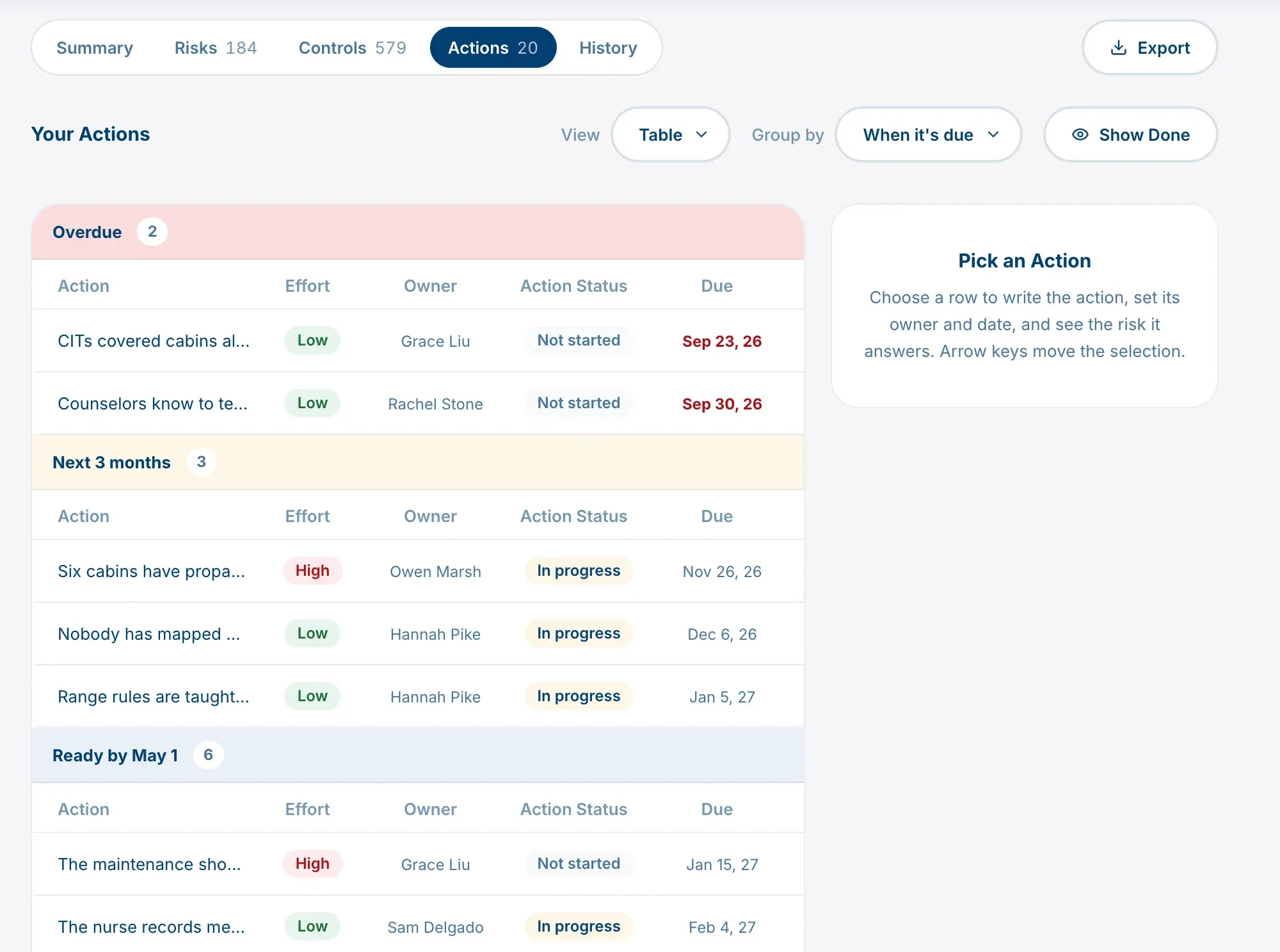Image resolution: width=1280 pixels, height=952 pixels.
Task: Click In progress status for Range rules row
Action: pos(579,696)
